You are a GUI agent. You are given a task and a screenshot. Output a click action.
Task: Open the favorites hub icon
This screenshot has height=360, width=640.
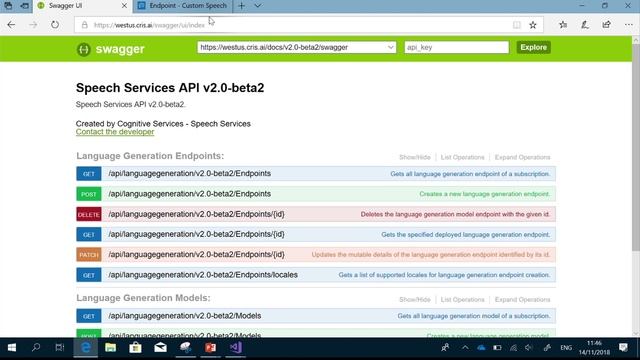[x=563, y=25]
